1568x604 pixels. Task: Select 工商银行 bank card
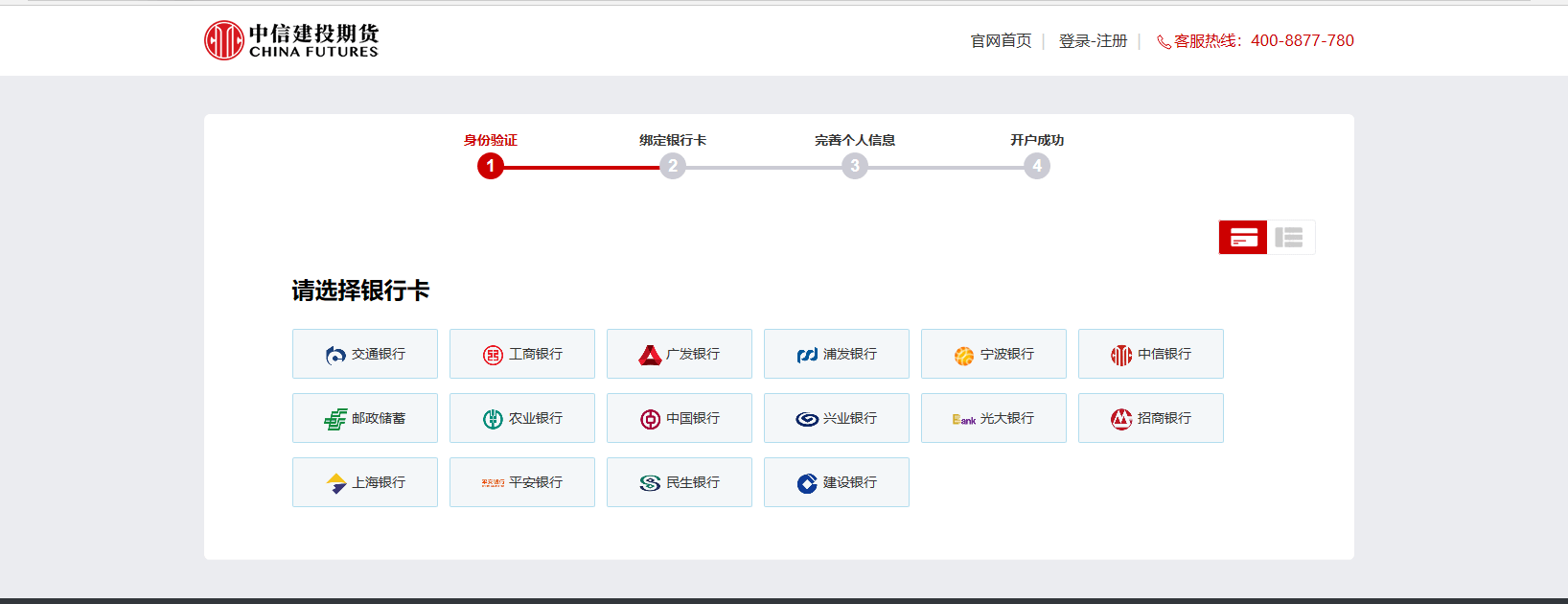pyautogui.click(x=522, y=354)
